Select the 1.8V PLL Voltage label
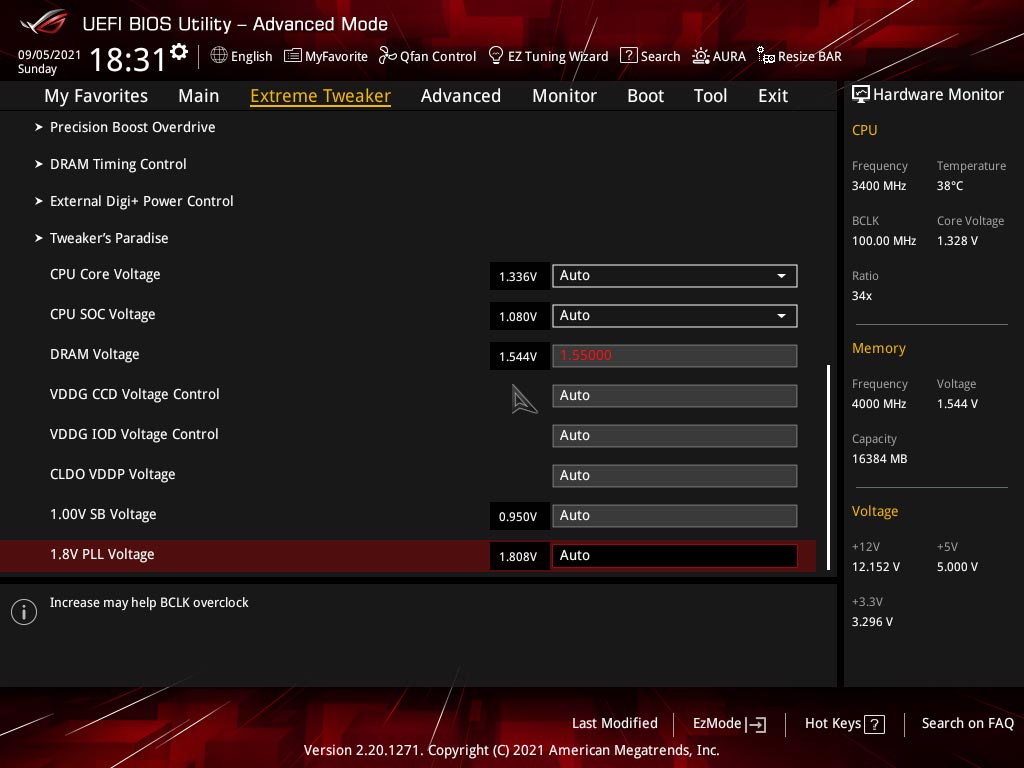This screenshot has width=1024, height=768. tap(102, 554)
